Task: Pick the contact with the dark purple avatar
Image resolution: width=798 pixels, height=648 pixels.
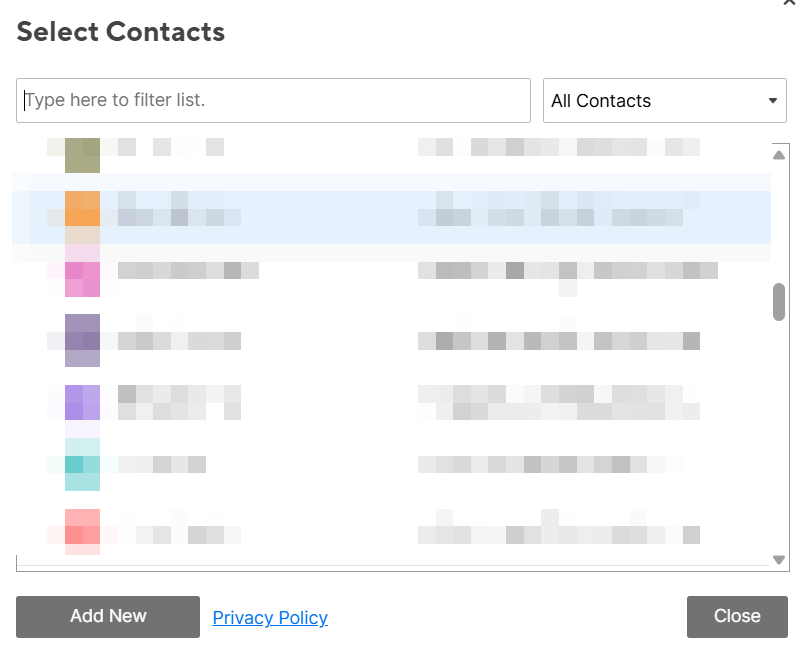Action: pos(391,341)
